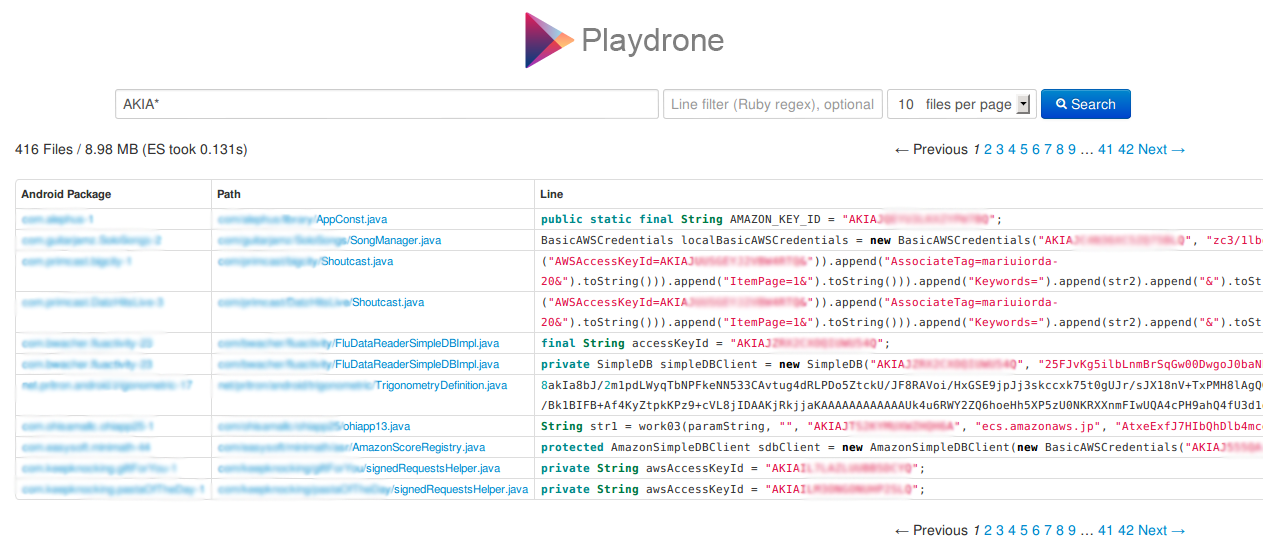
Task: Click the Android Package column header
Action: click(x=66, y=194)
